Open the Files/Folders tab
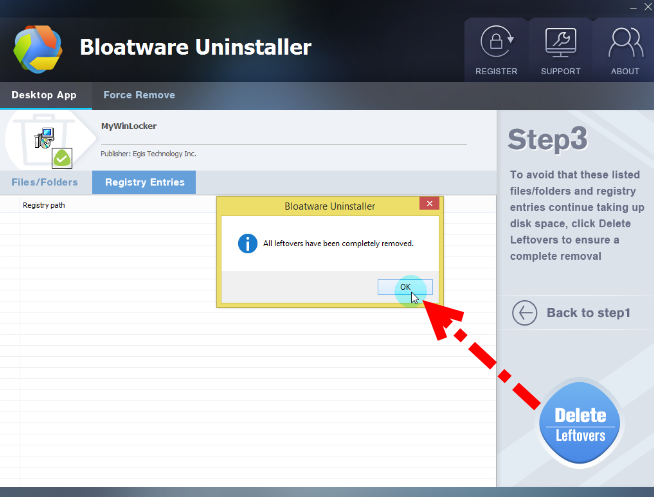654x497 pixels. coord(45,182)
